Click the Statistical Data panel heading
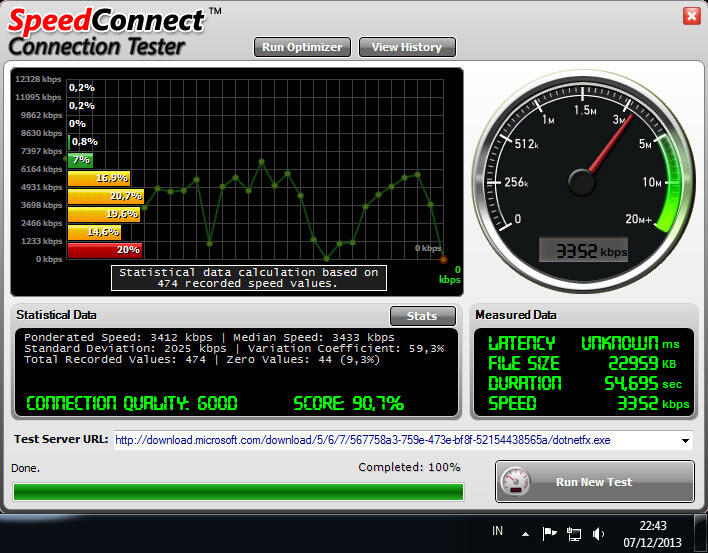This screenshot has width=708, height=553. coord(56,315)
